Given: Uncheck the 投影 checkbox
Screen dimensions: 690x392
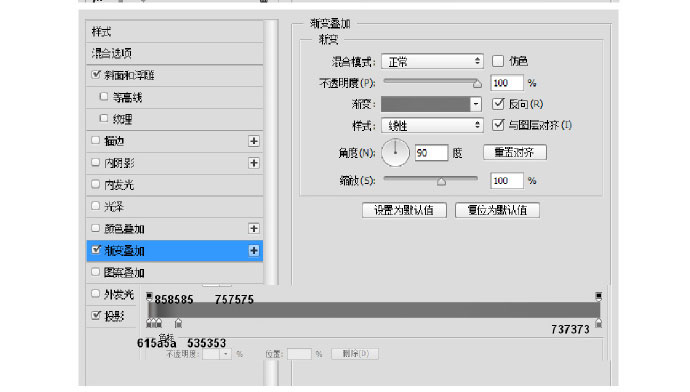Looking at the screenshot, I should 96,315.
